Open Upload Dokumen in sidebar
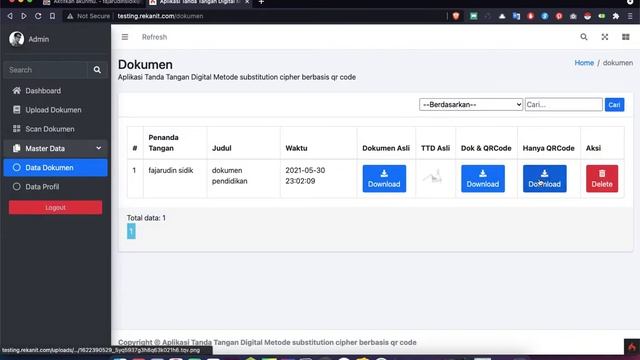The width and height of the screenshot is (640, 360). 56,110
